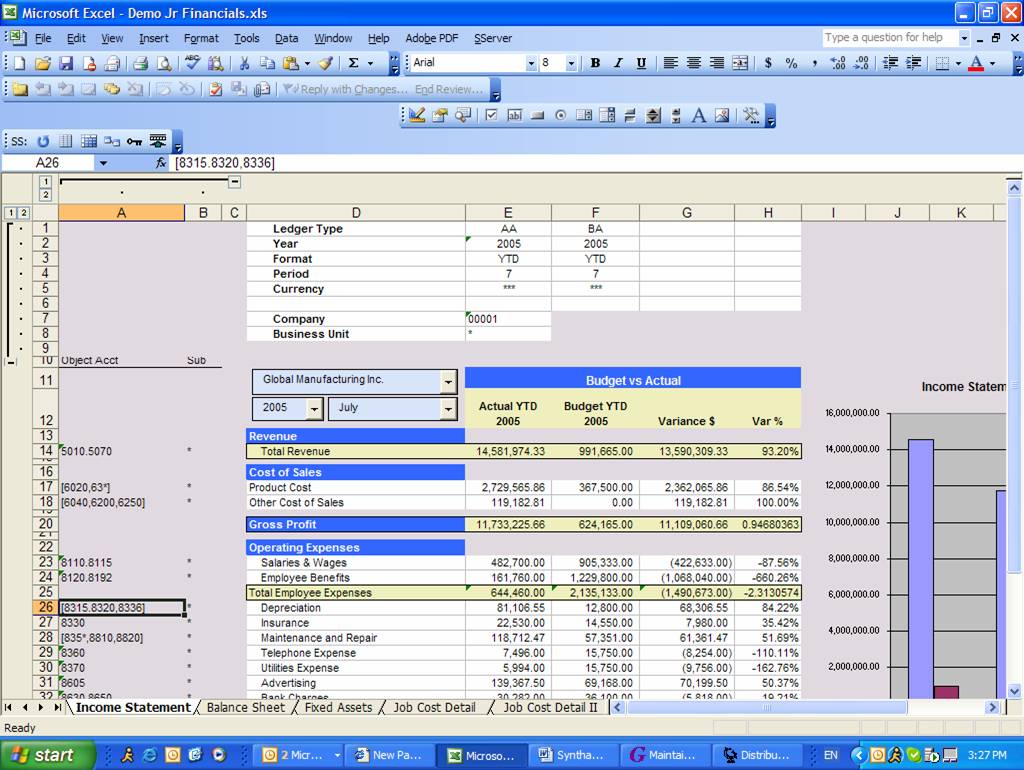Collapse the column outline group minus button
Screen dimensions: 1024x770
234,182
